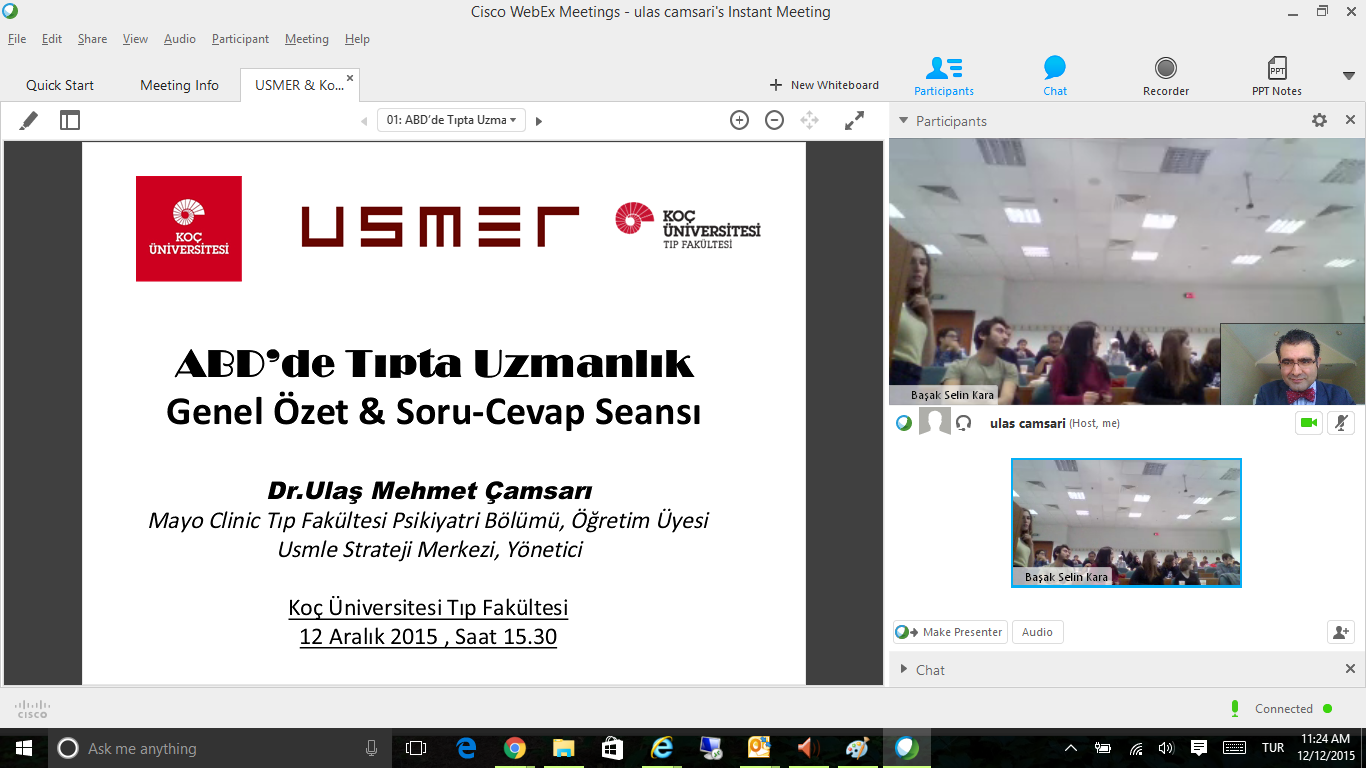
Task: Open taskbar clock showing 11:24 AM
Action: click(1327, 748)
